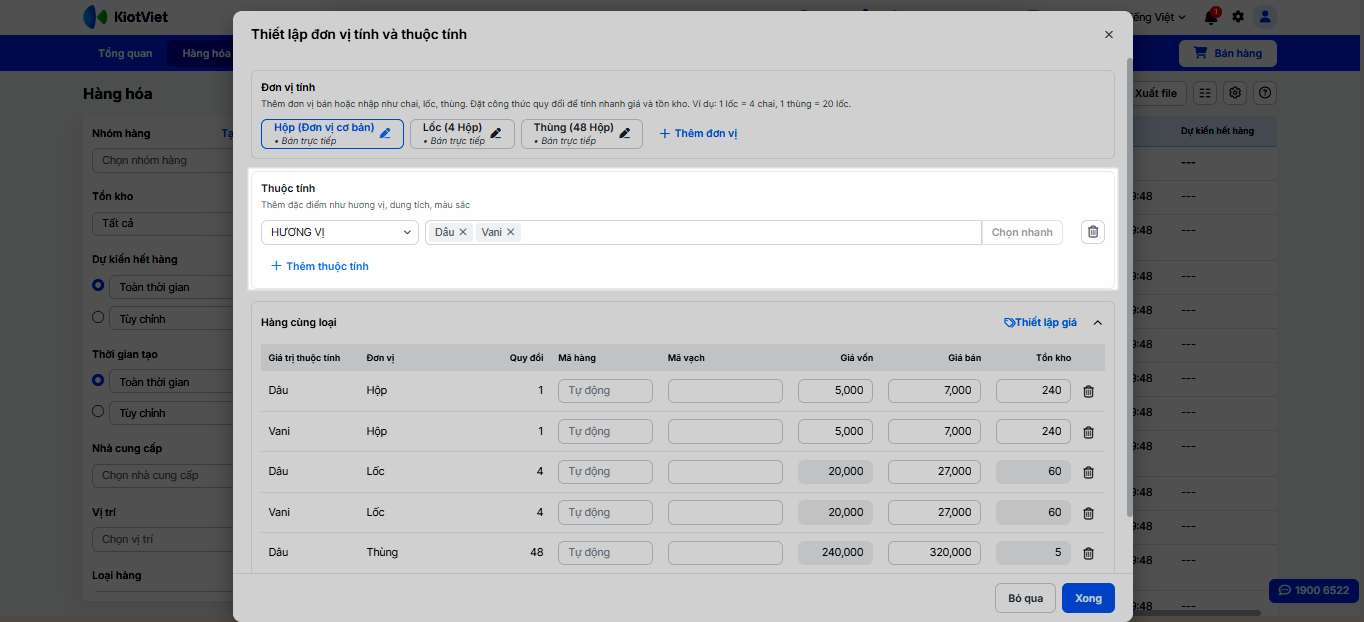Select Tùy chỉnh under Dự kiến hết hàng

click(98, 318)
